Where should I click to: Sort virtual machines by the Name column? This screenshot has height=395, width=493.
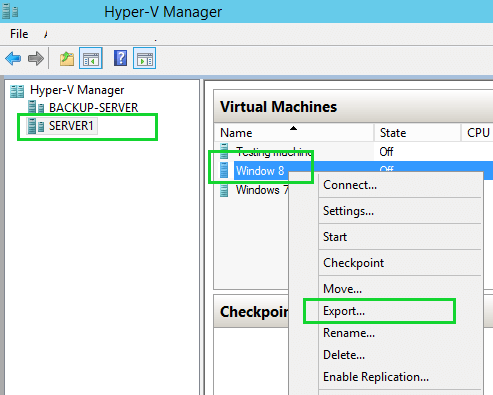(293, 133)
